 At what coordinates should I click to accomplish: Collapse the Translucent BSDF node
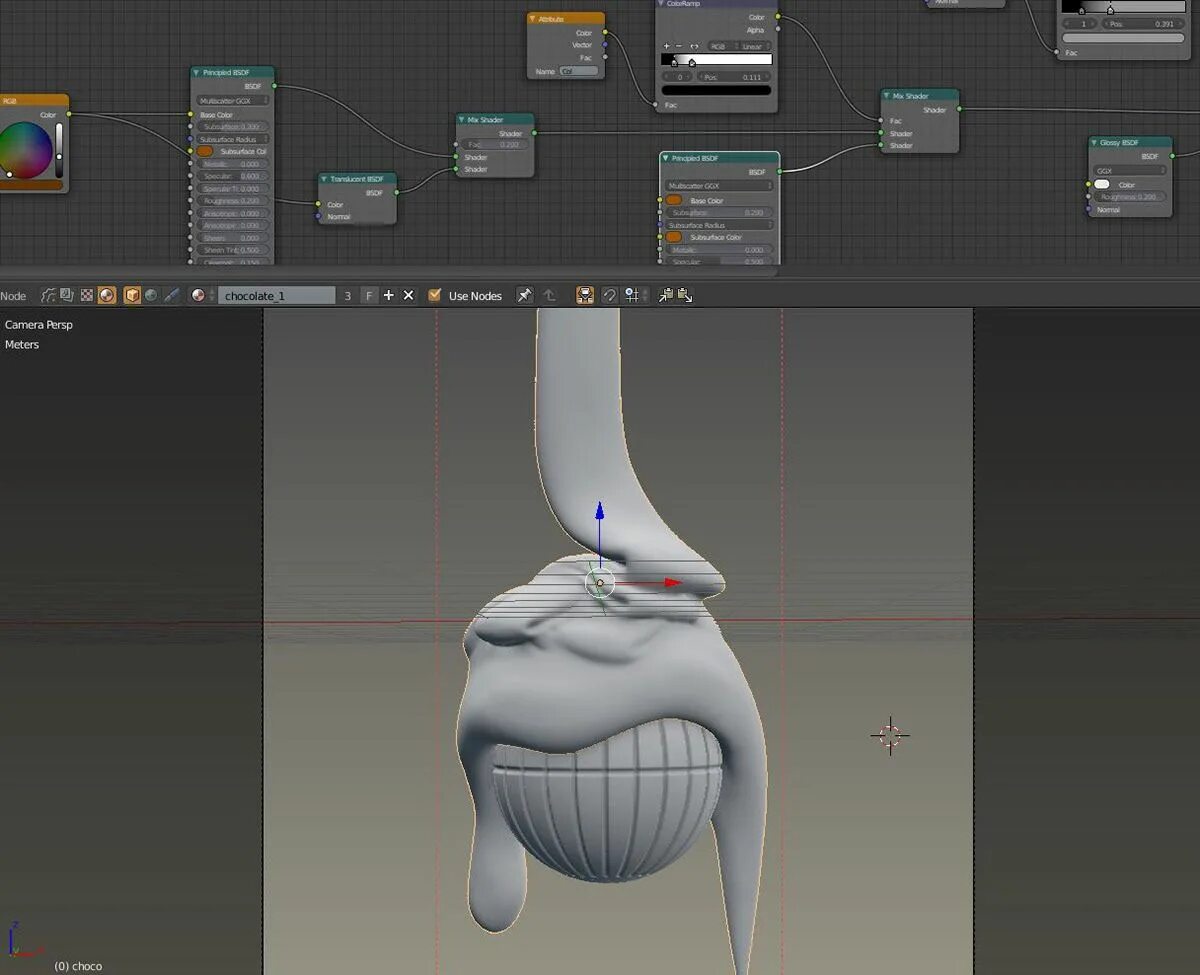tap(326, 179)
